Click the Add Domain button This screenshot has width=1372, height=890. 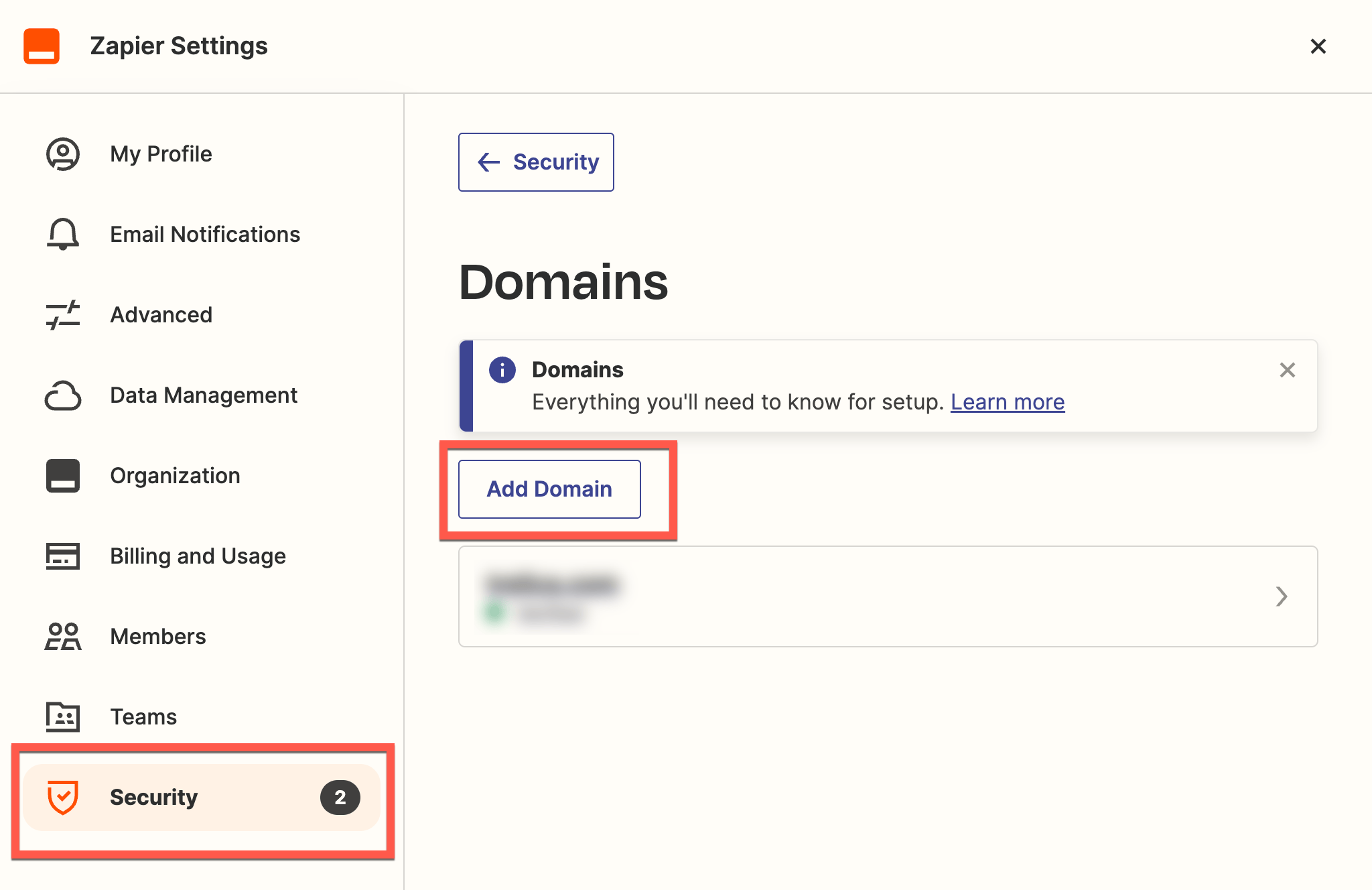[x=549, y=489]
